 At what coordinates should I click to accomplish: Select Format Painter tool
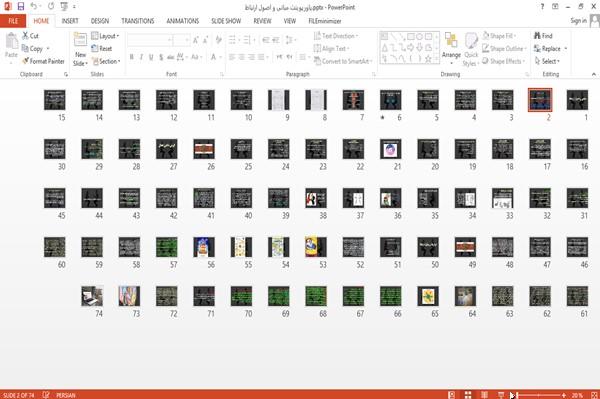coord(43,61)
